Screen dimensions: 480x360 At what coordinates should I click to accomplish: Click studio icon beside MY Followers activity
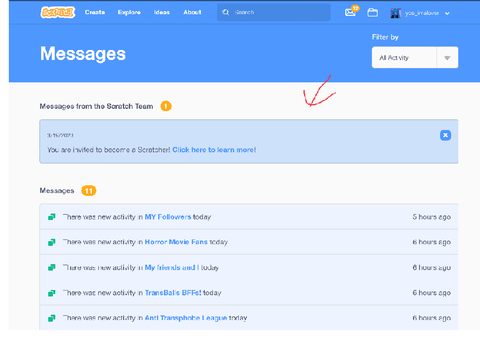pos(51,217)
